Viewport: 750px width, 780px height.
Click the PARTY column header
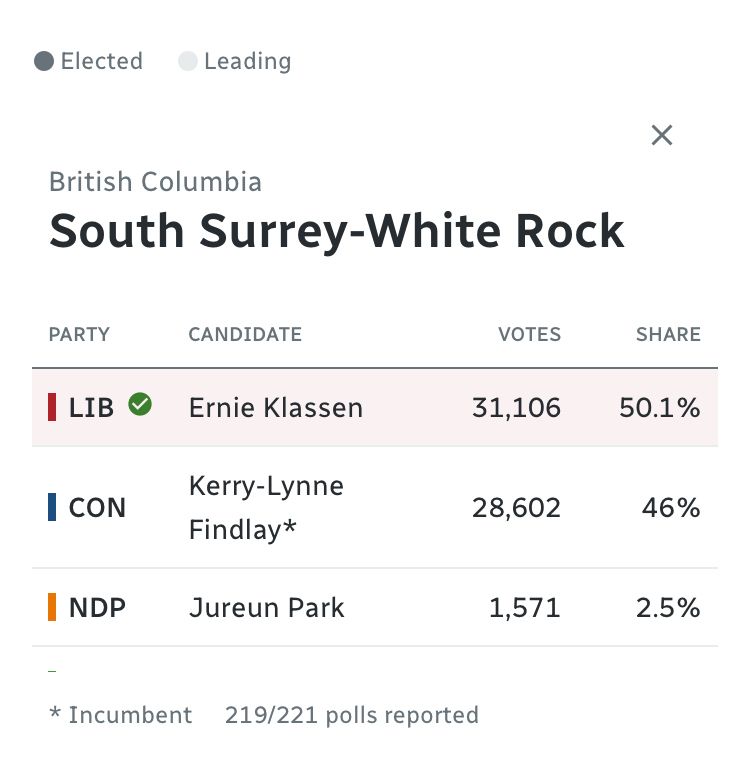pos(79,335)
